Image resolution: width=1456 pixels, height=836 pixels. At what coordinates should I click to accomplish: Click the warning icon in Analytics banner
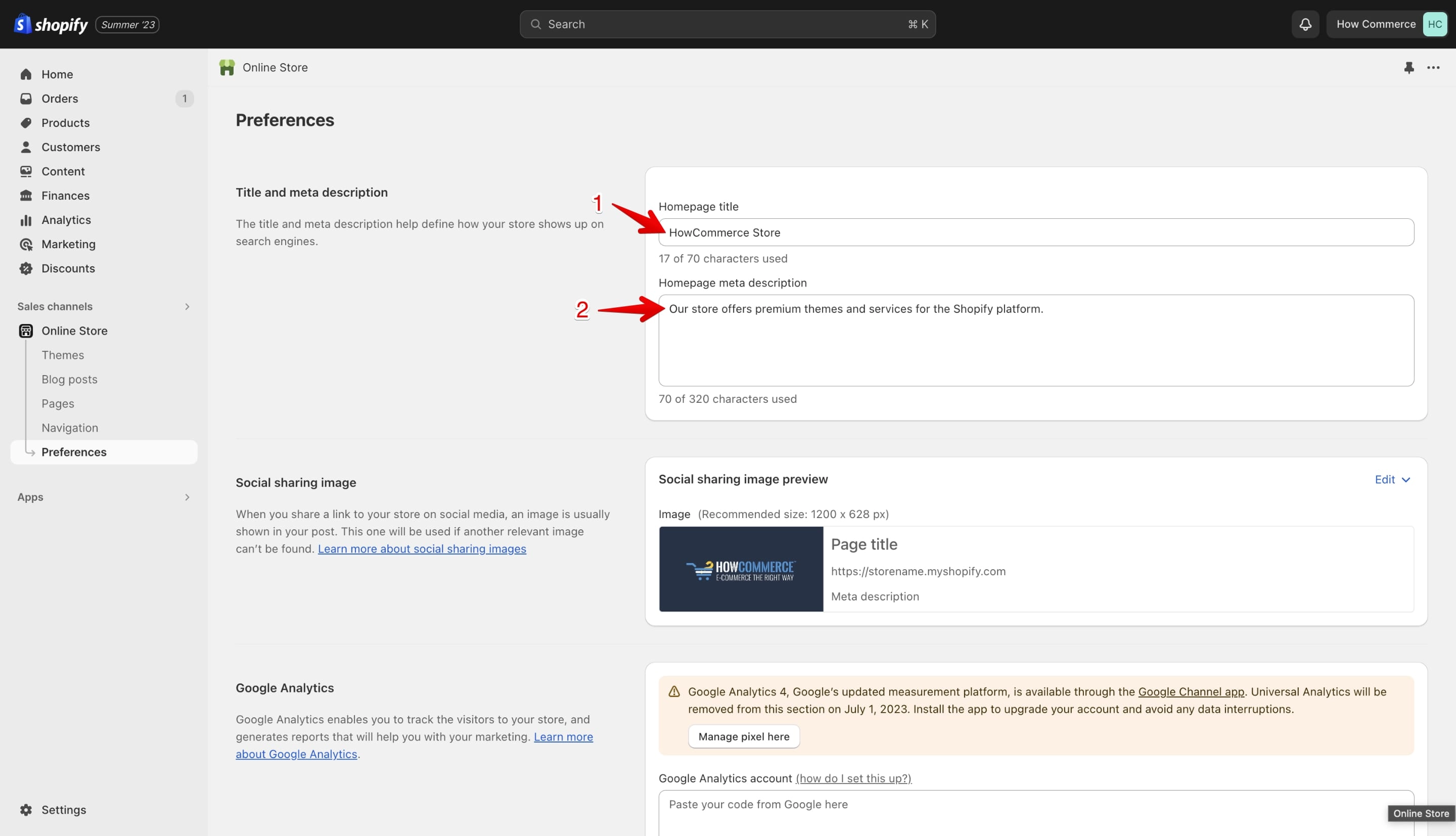(x=674, y=692)
